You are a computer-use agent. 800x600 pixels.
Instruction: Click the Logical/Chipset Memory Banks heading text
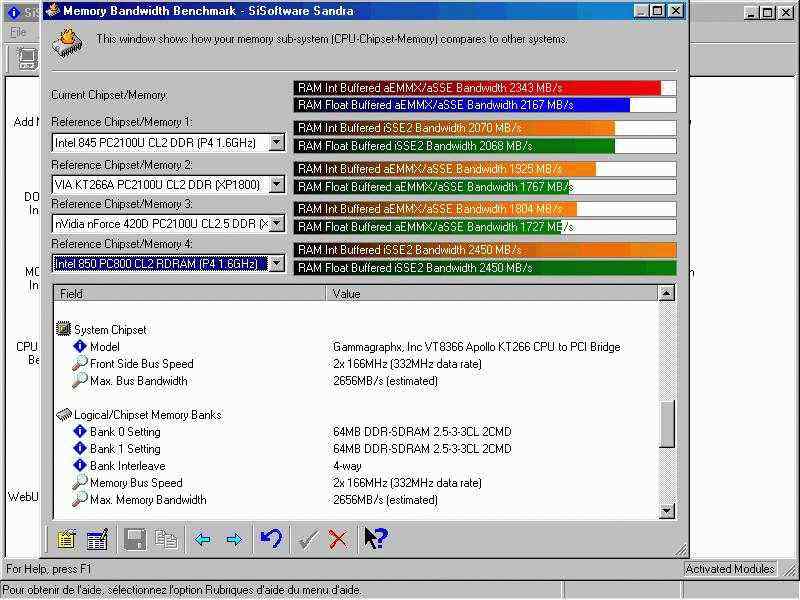pos(148,415)
